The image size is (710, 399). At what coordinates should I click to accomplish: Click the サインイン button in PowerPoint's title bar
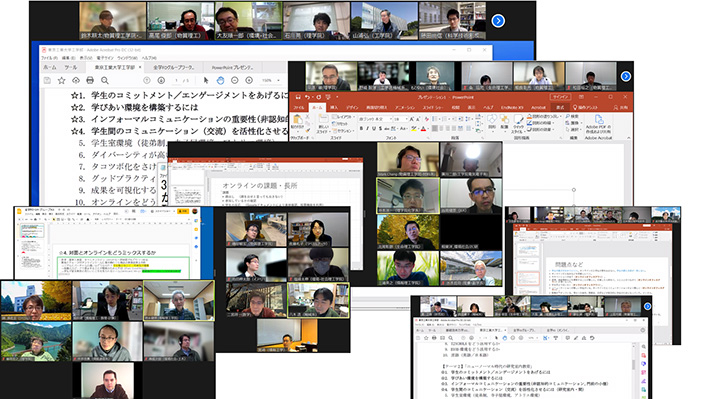point(561,97)
